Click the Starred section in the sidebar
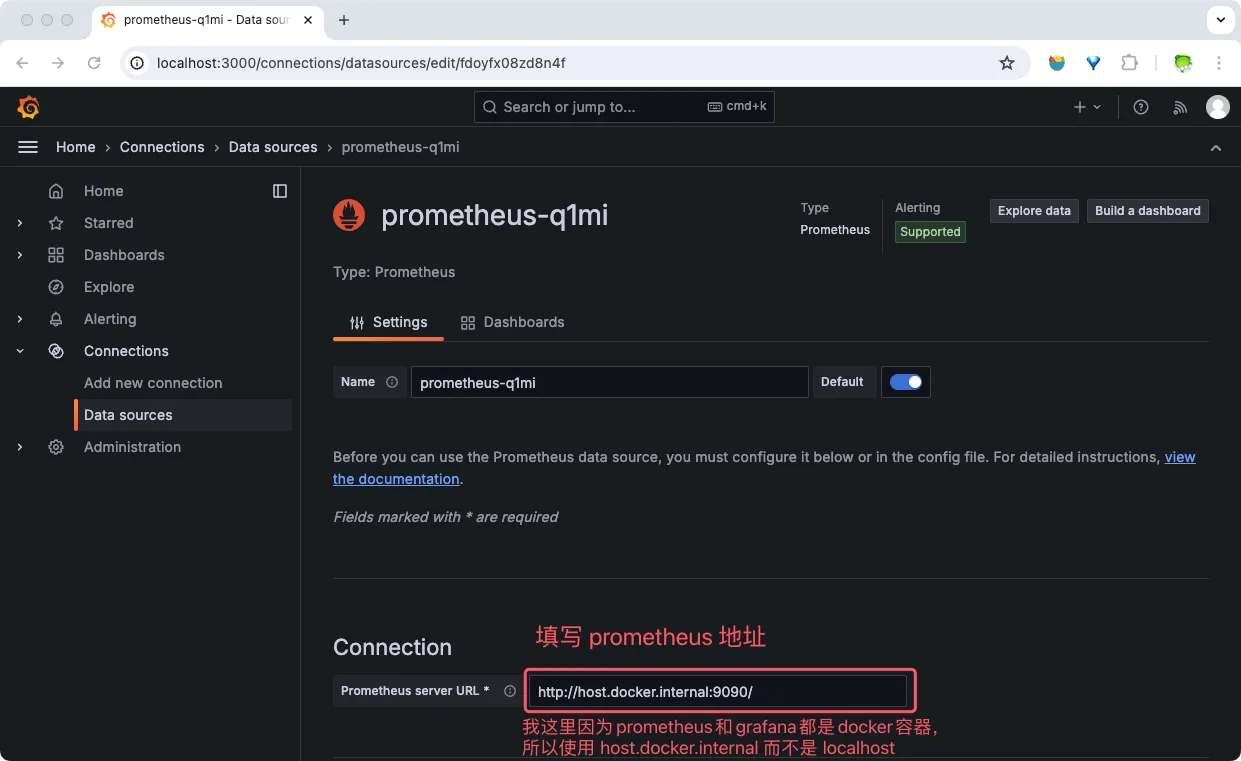 point(108,223)
